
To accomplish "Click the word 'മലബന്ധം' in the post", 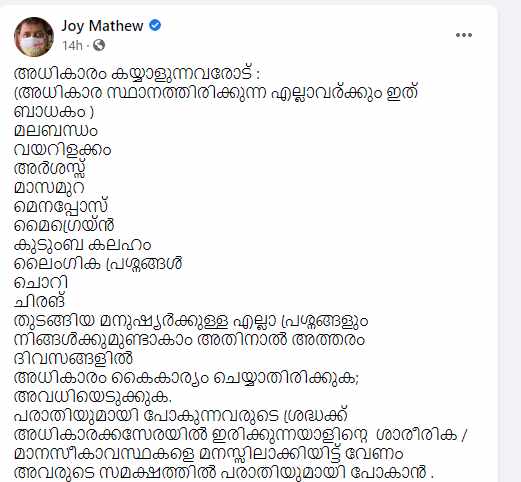I will 56,130.
